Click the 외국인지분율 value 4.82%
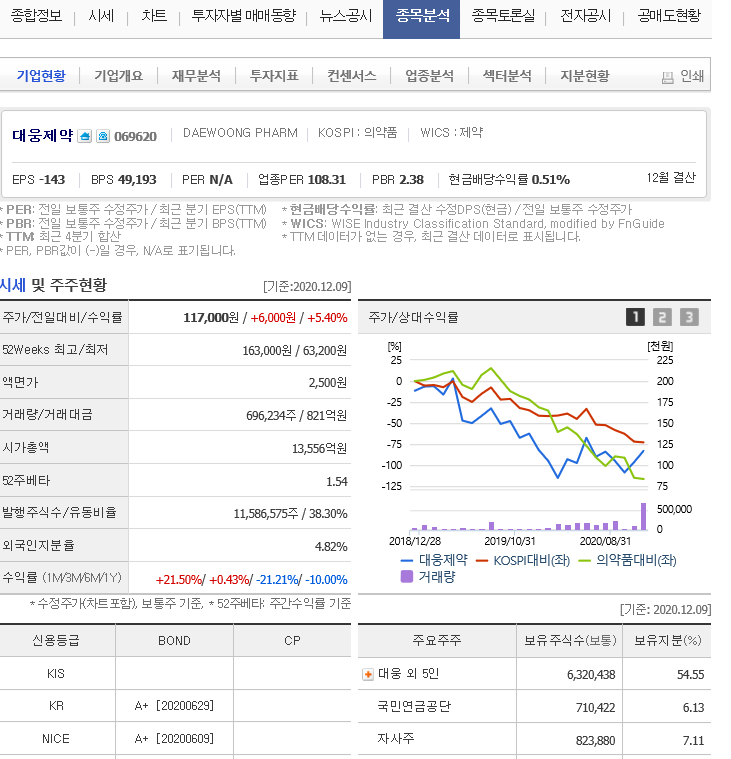Screen dimensions: 731x759 331,547
